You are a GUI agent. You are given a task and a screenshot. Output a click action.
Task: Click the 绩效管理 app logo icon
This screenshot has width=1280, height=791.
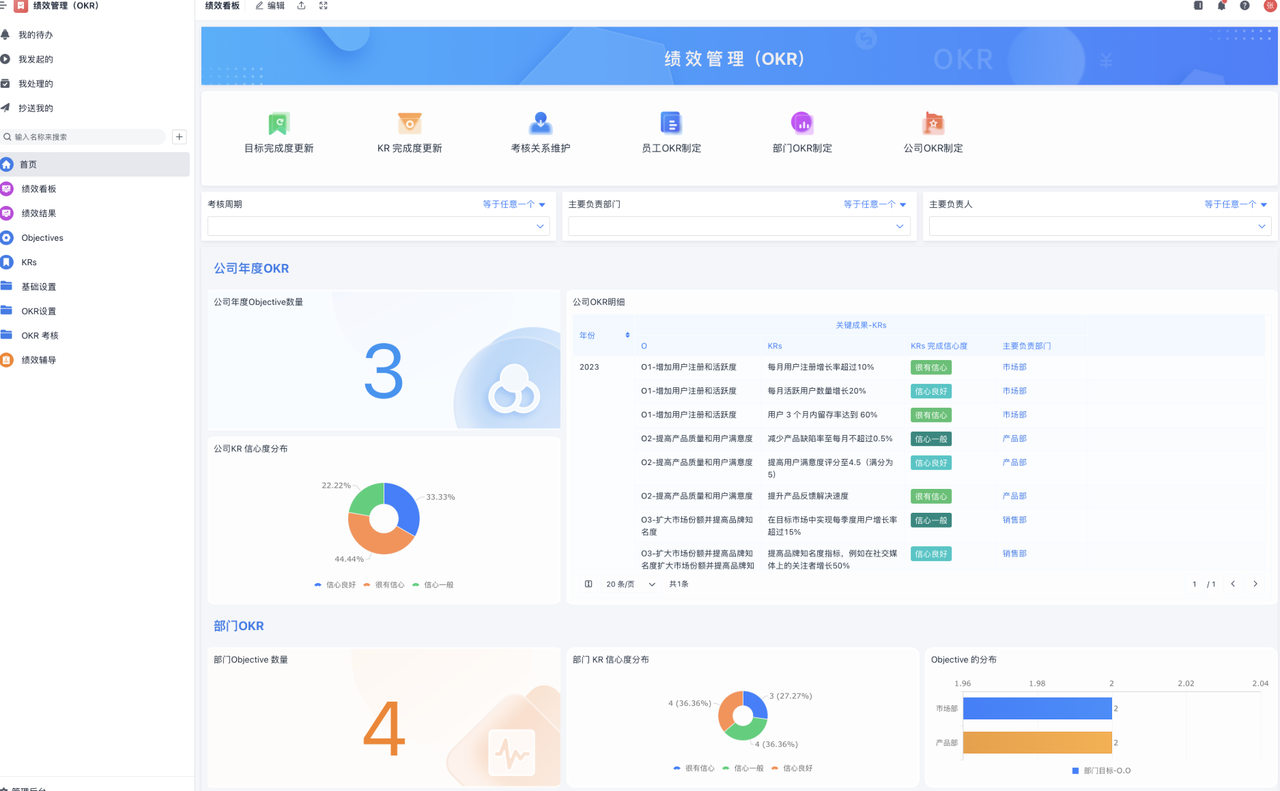point(21,6)
